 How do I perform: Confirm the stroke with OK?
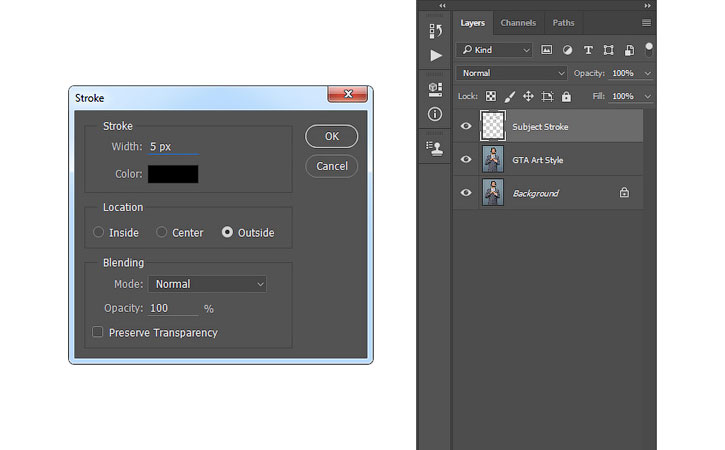pyautogui.click(x=332, y=136)
